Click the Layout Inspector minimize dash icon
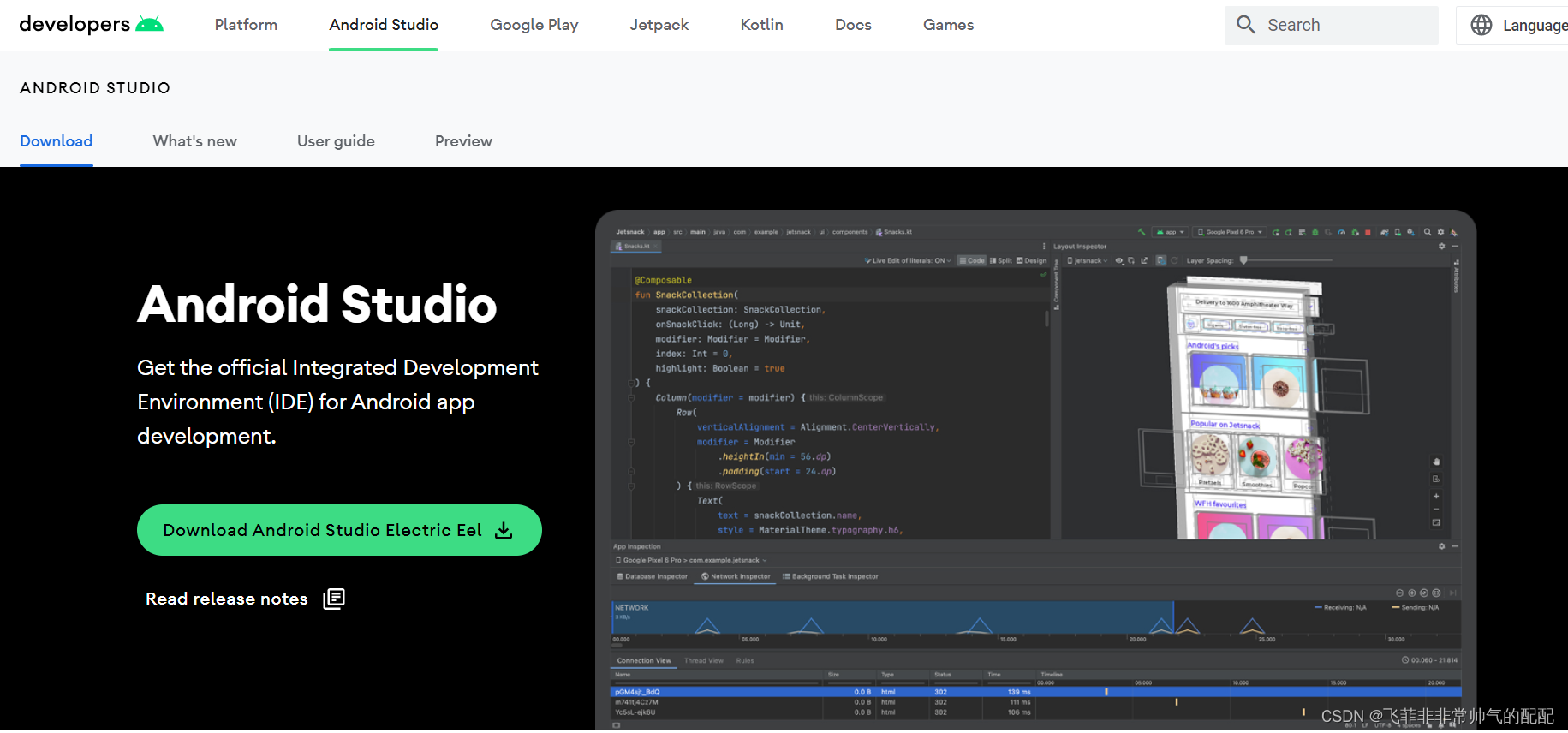The width and height of the screenshot is (1568, 733). [x=1455, y=247]
